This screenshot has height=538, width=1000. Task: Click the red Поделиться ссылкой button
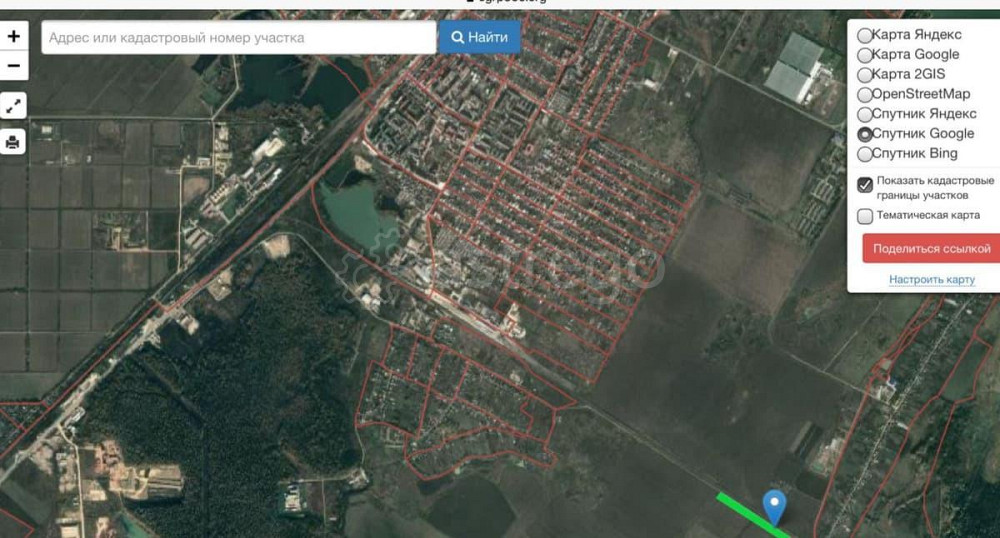tap(930, 248)
